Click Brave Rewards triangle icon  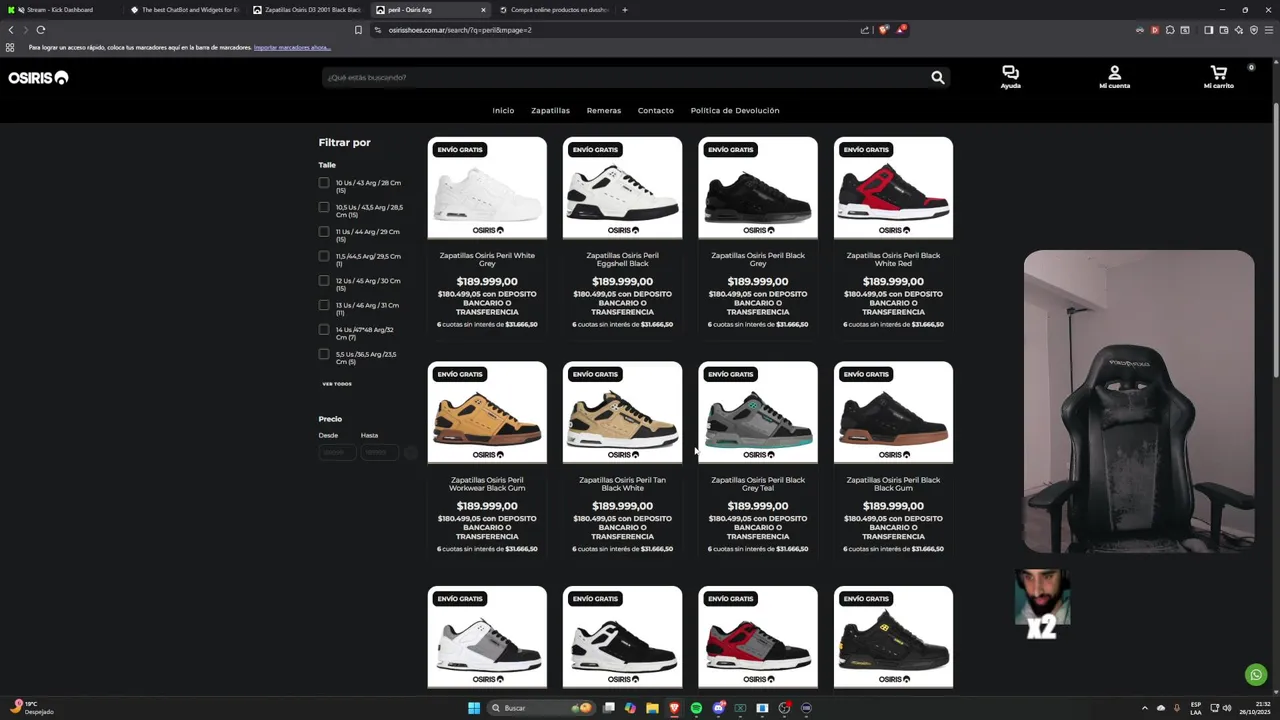coord(900,30)
